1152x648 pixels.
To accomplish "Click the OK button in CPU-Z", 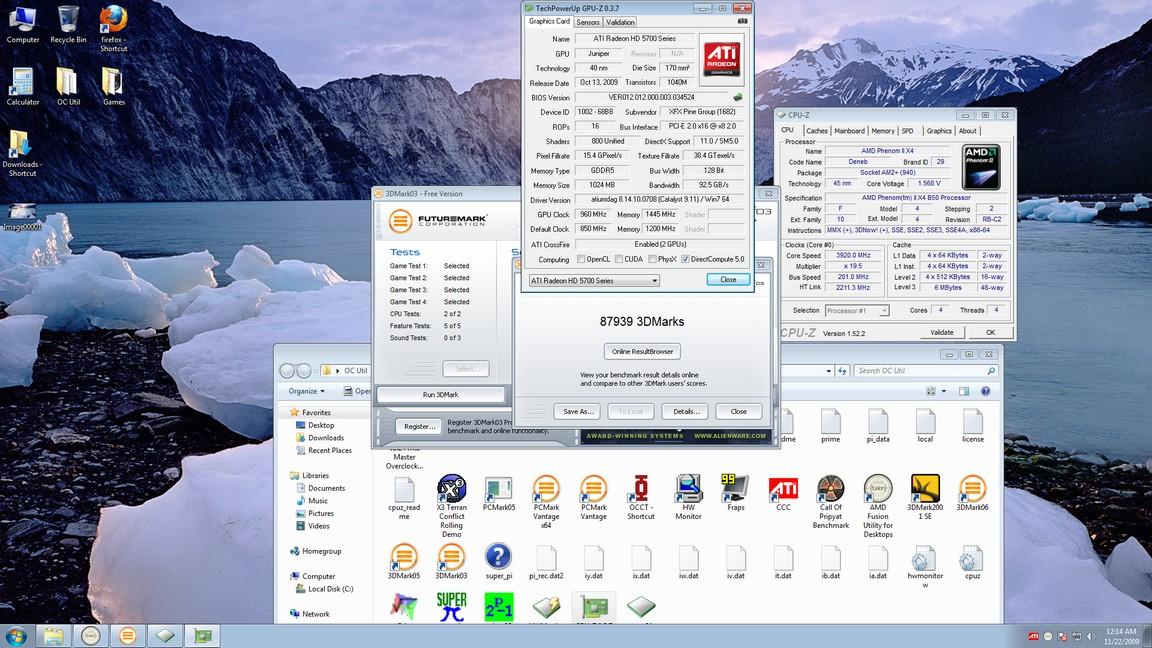I will tap(990, 332).
